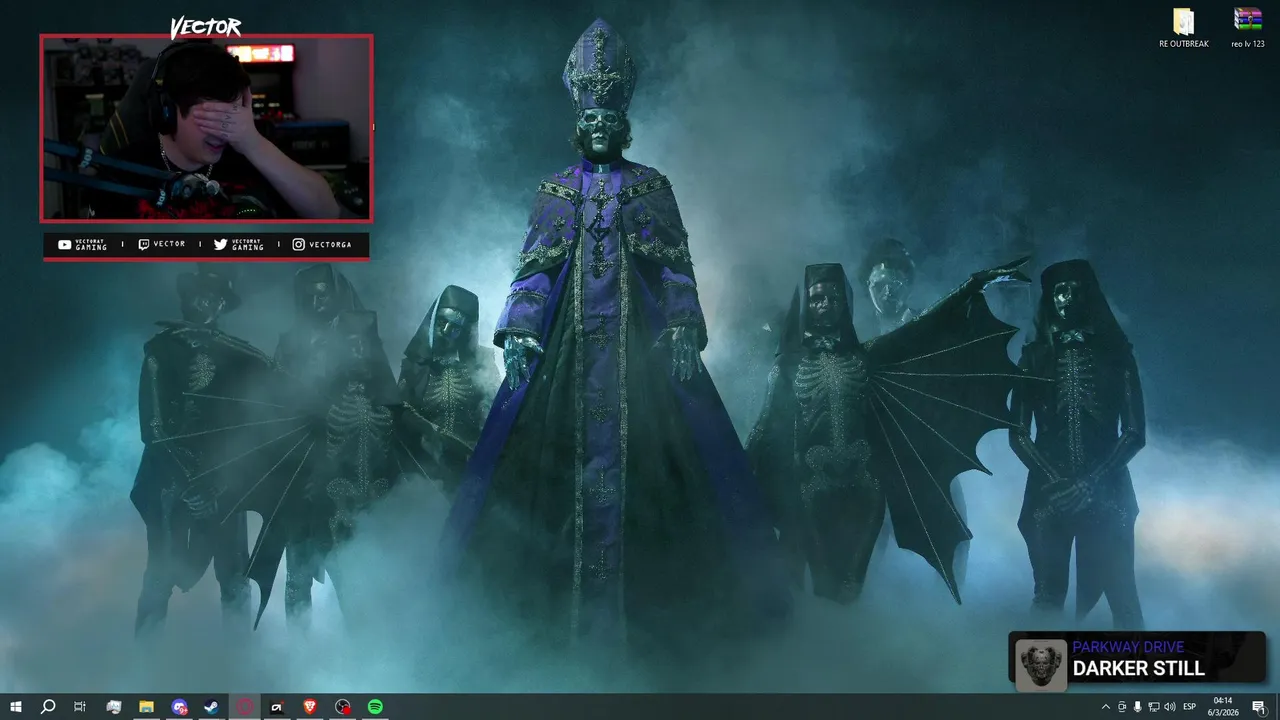Click the webcam overlay video feed
The height and width of the screenshot is (720, 1280).
tap(206, 128)
